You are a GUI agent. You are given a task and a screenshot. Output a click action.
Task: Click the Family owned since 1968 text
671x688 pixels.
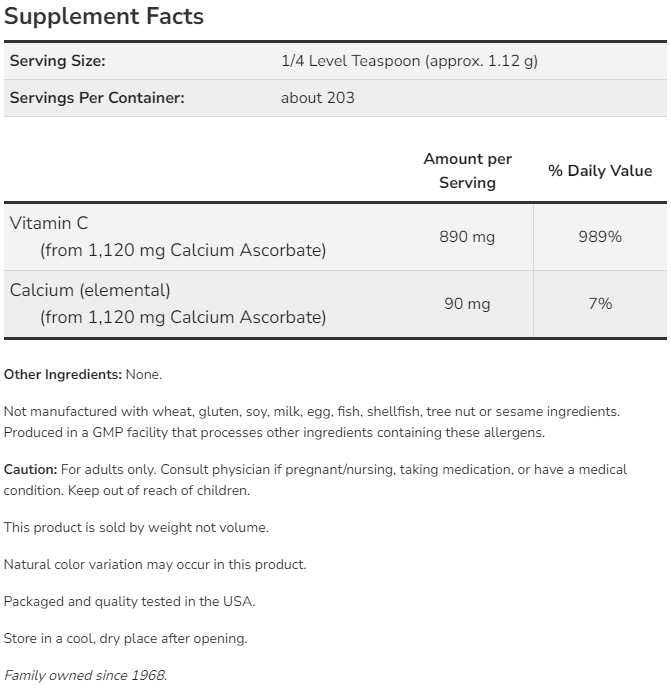85,675
